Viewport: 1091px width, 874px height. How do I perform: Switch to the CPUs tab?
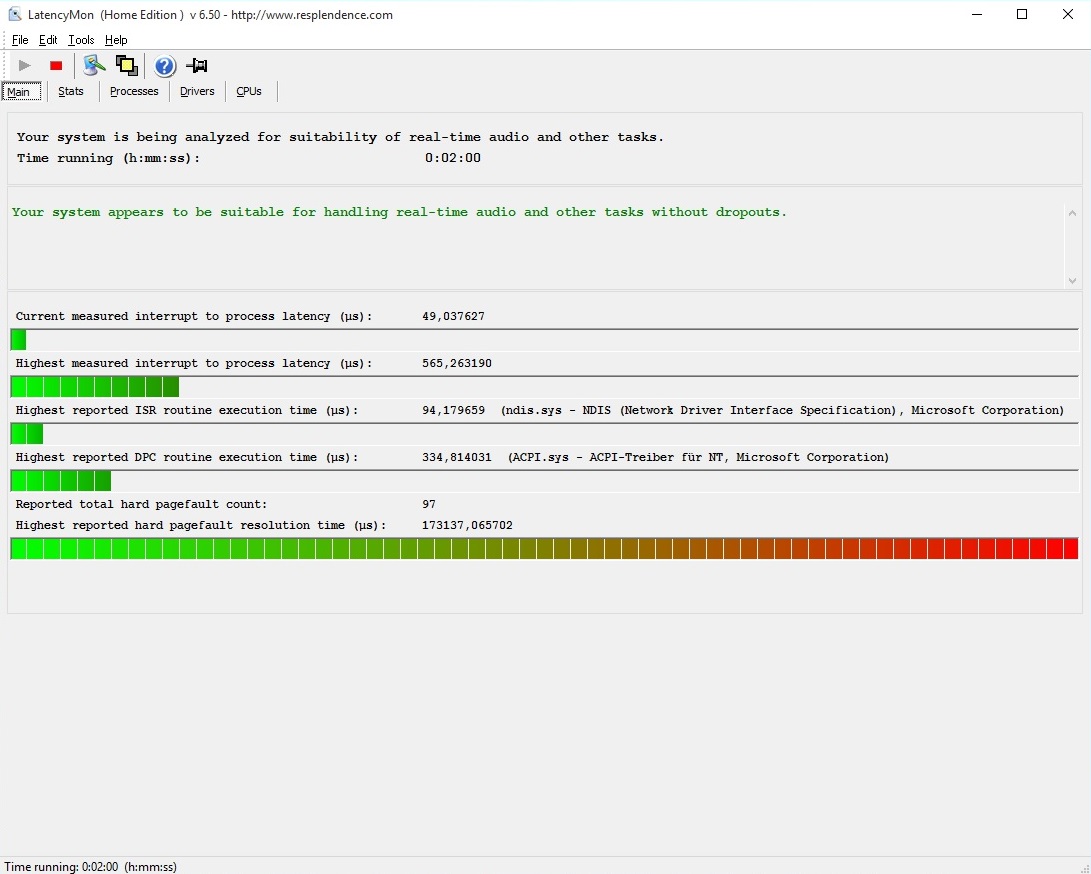[x=249, y=91]
